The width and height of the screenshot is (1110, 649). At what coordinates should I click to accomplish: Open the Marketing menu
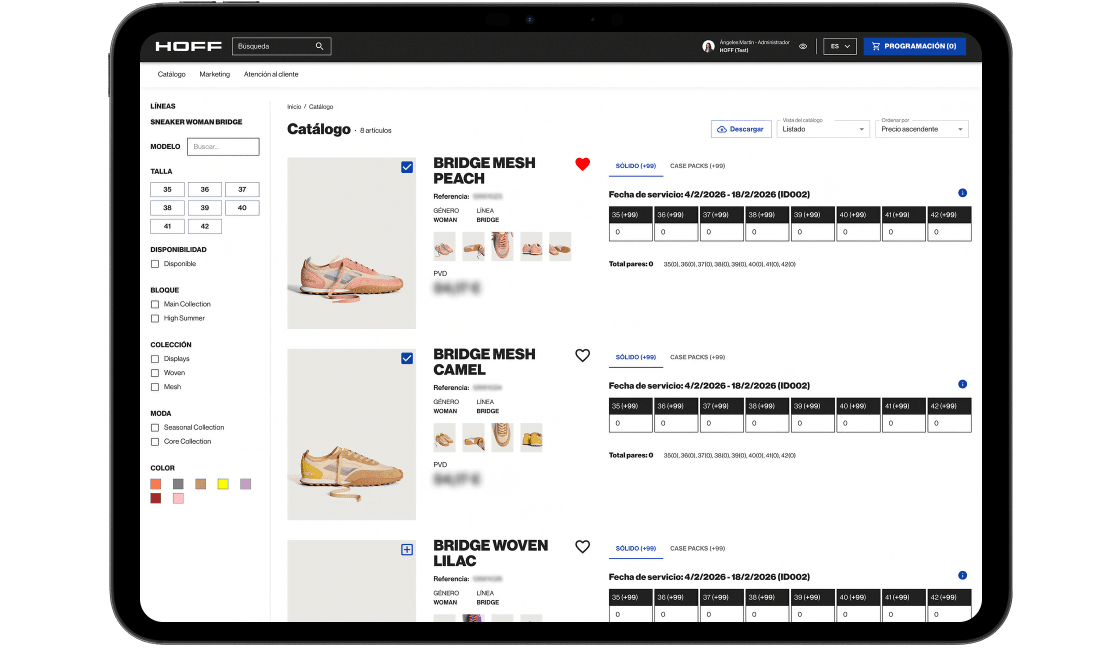[x=214, y=74]
